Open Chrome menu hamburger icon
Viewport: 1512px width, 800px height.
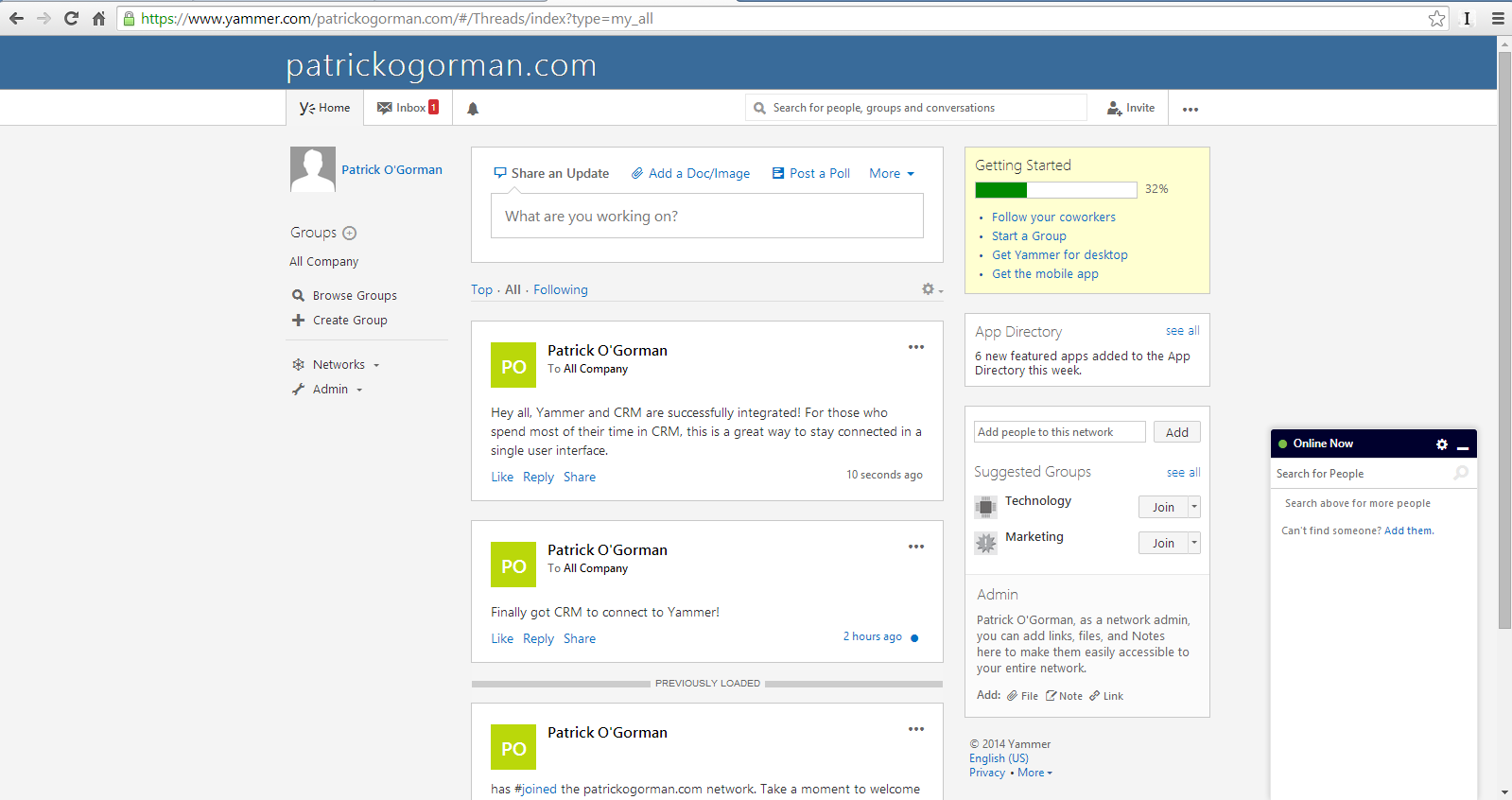(1498, 18)
